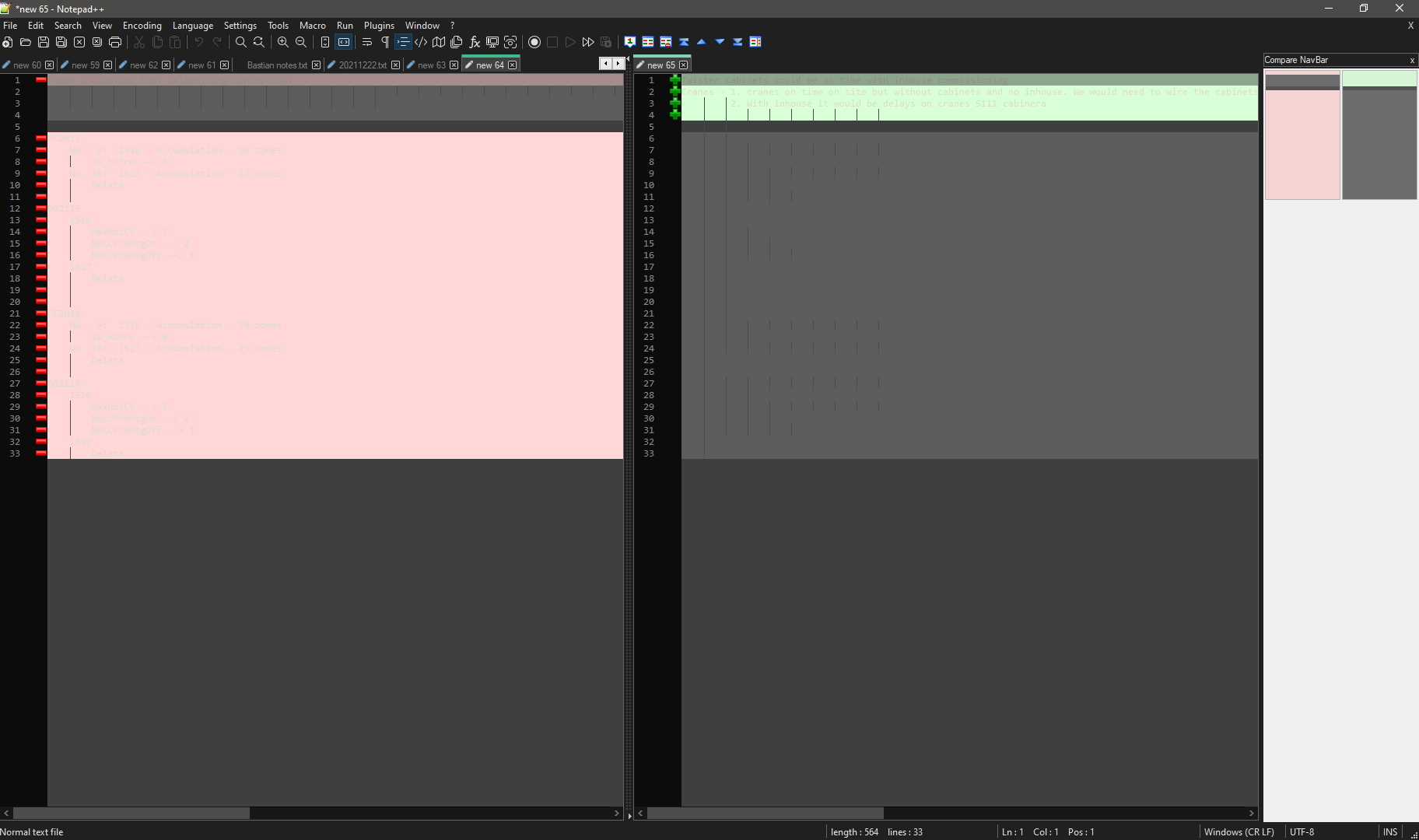Go to next difference with down arrow
Screen dimensions: 1419x840
(x=720, y=42)
